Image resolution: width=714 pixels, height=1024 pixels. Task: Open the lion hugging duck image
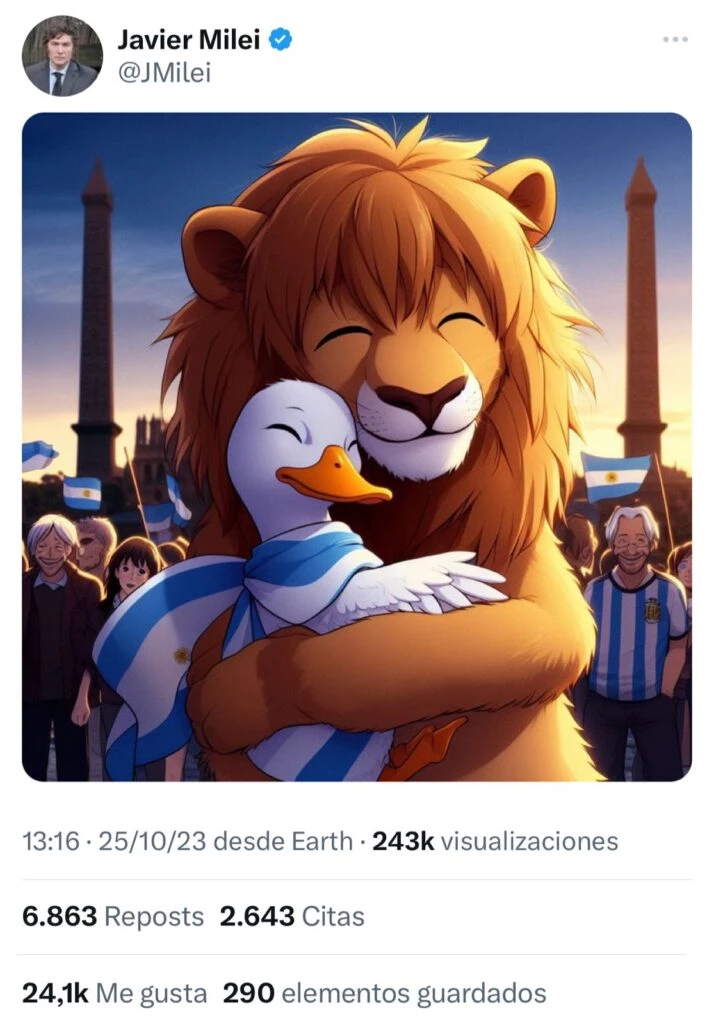point(357,447)
